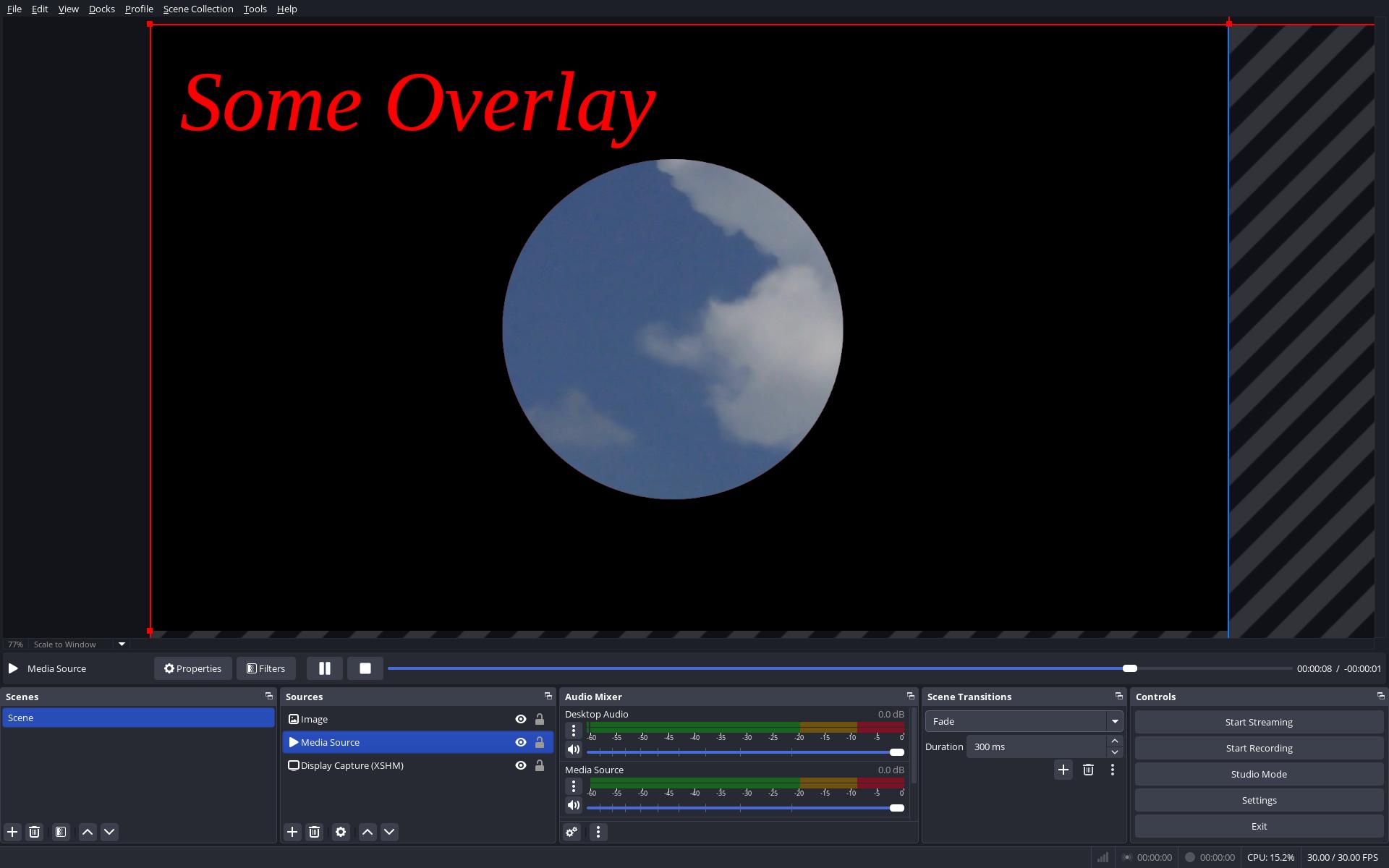Open the Scene Collection menu
This screenshot has height=868, width=1389.
tap(198, 9)
